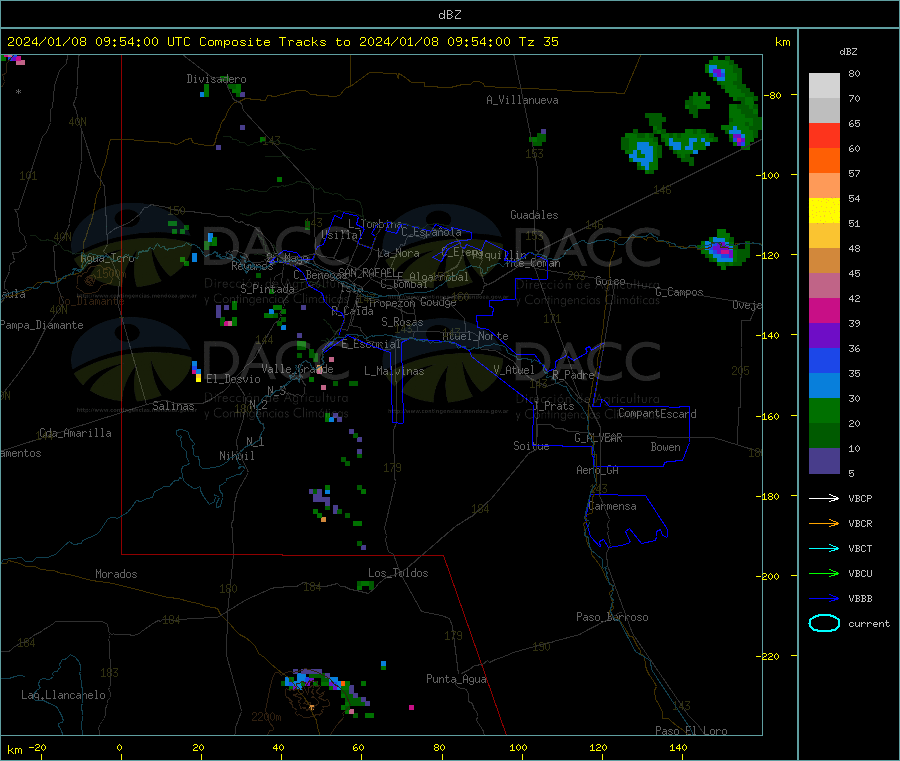Click the G_ALVEAR label

point(598,438)
